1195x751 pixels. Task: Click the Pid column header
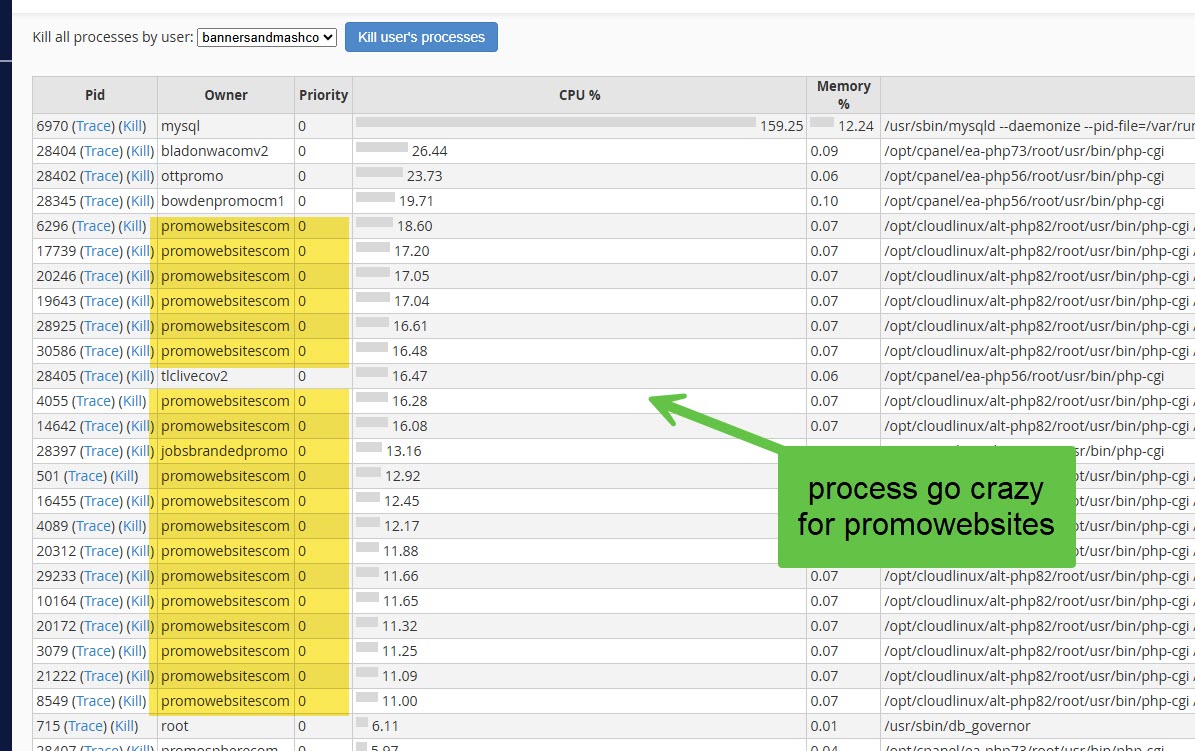[x=94, y=95]
